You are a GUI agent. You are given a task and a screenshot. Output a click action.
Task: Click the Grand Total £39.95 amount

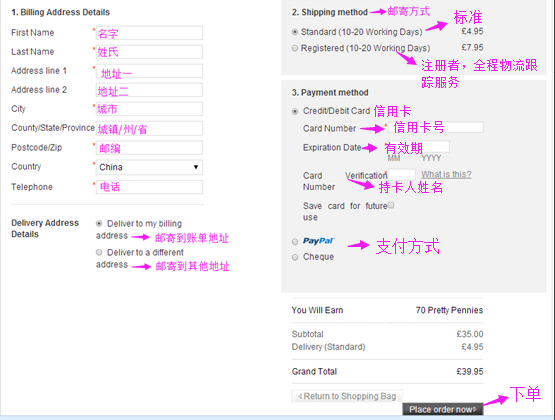(x=470, y=372)
